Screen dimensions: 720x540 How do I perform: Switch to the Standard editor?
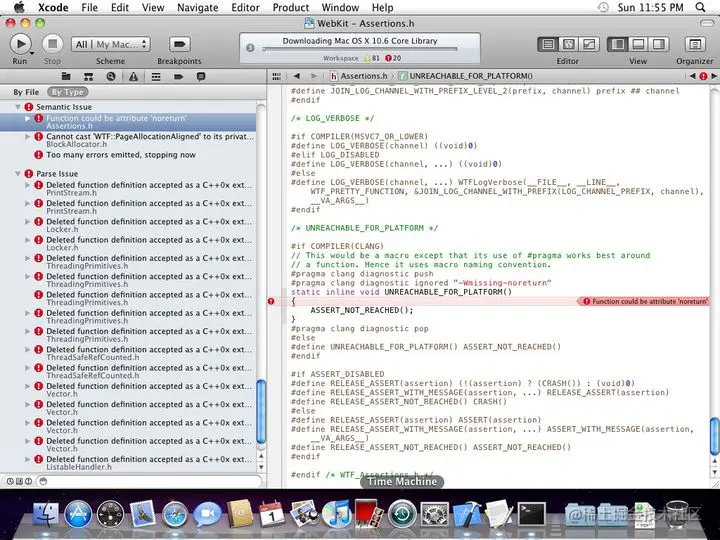pyautogui.click(x=548, y=45)
